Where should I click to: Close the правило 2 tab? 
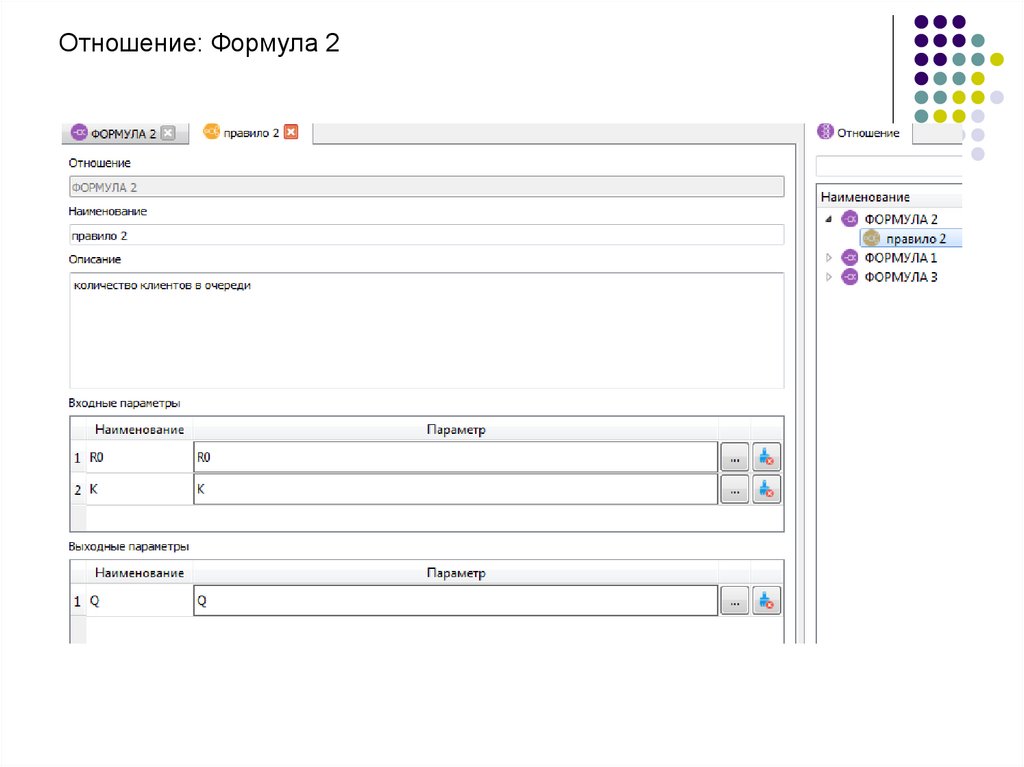291,132
